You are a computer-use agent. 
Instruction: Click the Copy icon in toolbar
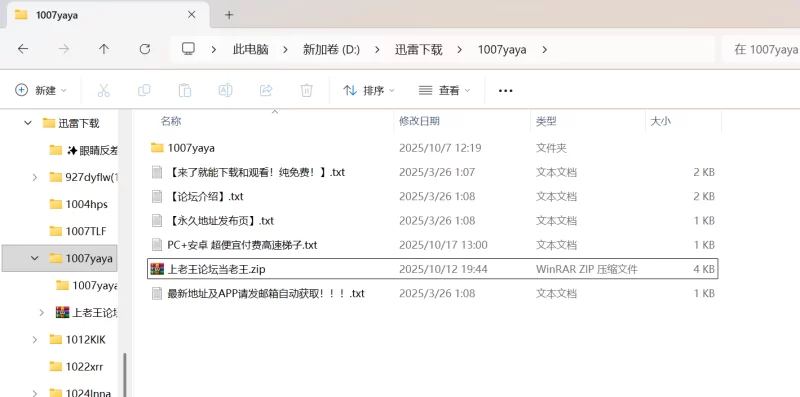pos(144,90)
